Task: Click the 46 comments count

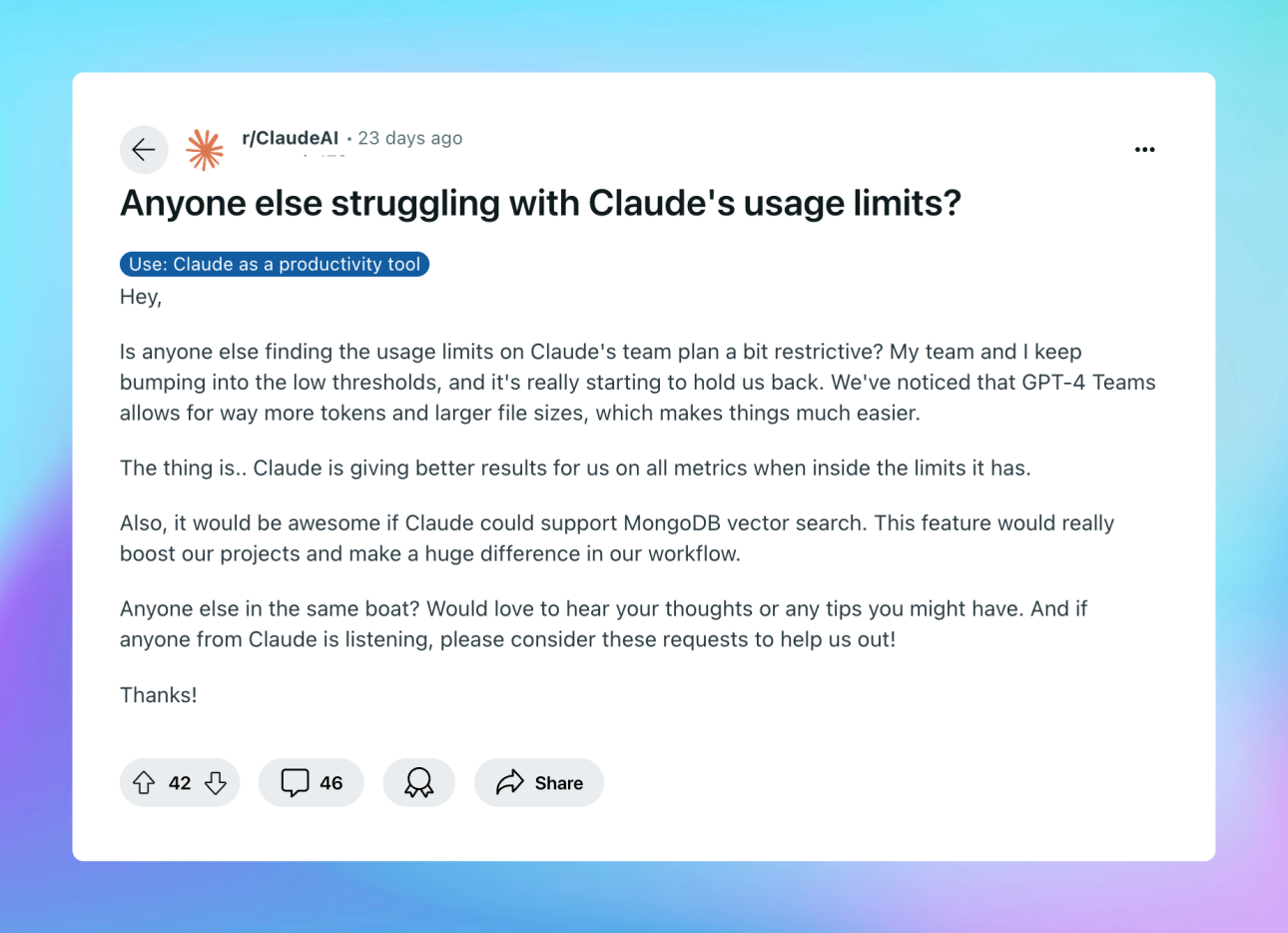Action: 331,783
